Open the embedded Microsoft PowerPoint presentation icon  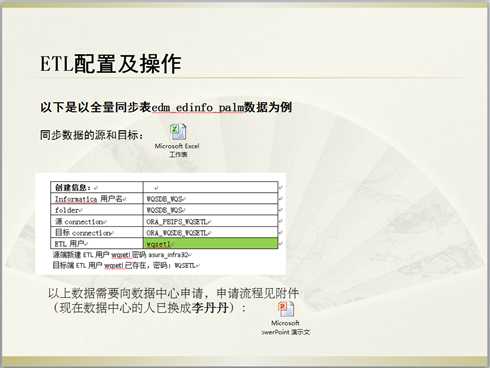pos(286,310)
